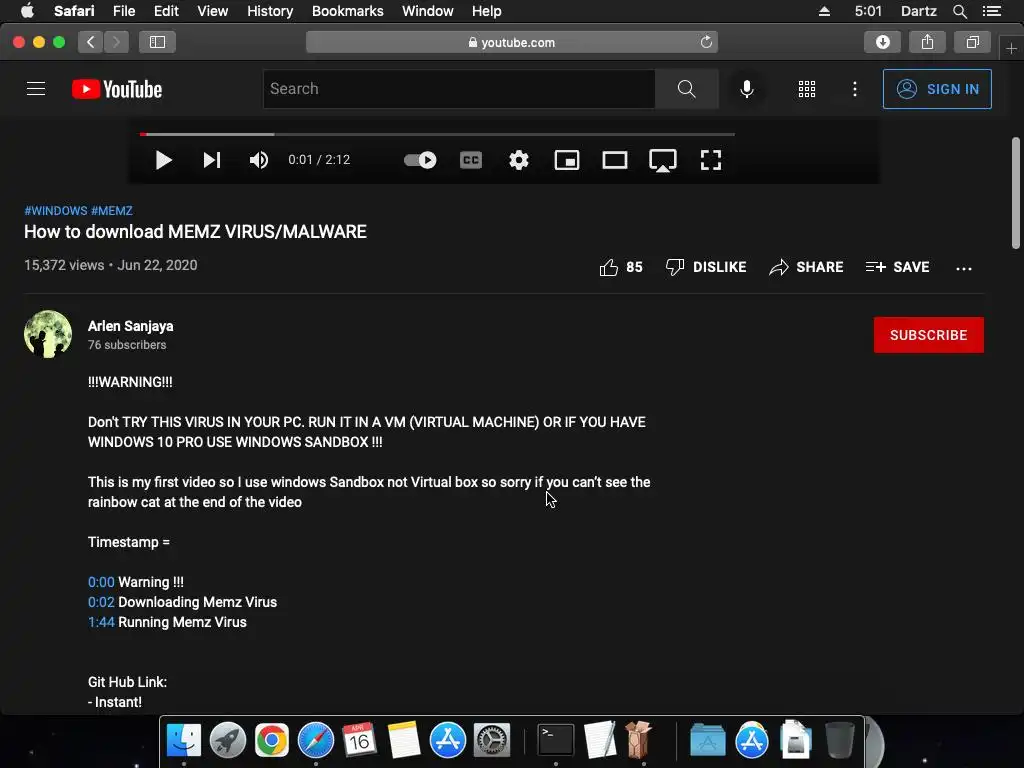The height and width of the screenshot is (768, 1024).
Task: Enter full screen mode
Action: (711, 160)
